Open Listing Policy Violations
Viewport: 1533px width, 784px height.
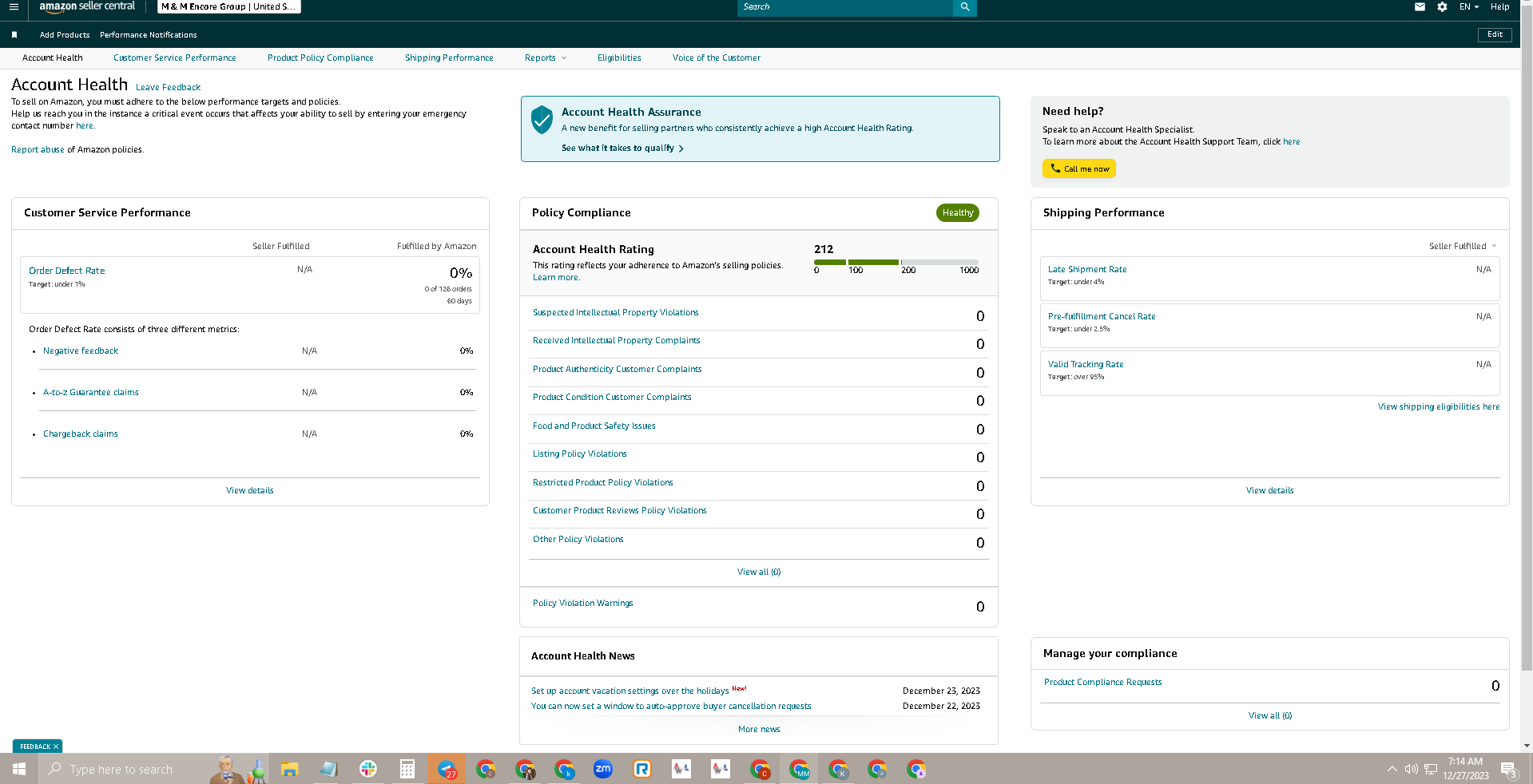pyautogui.click(x=580, y=454)
